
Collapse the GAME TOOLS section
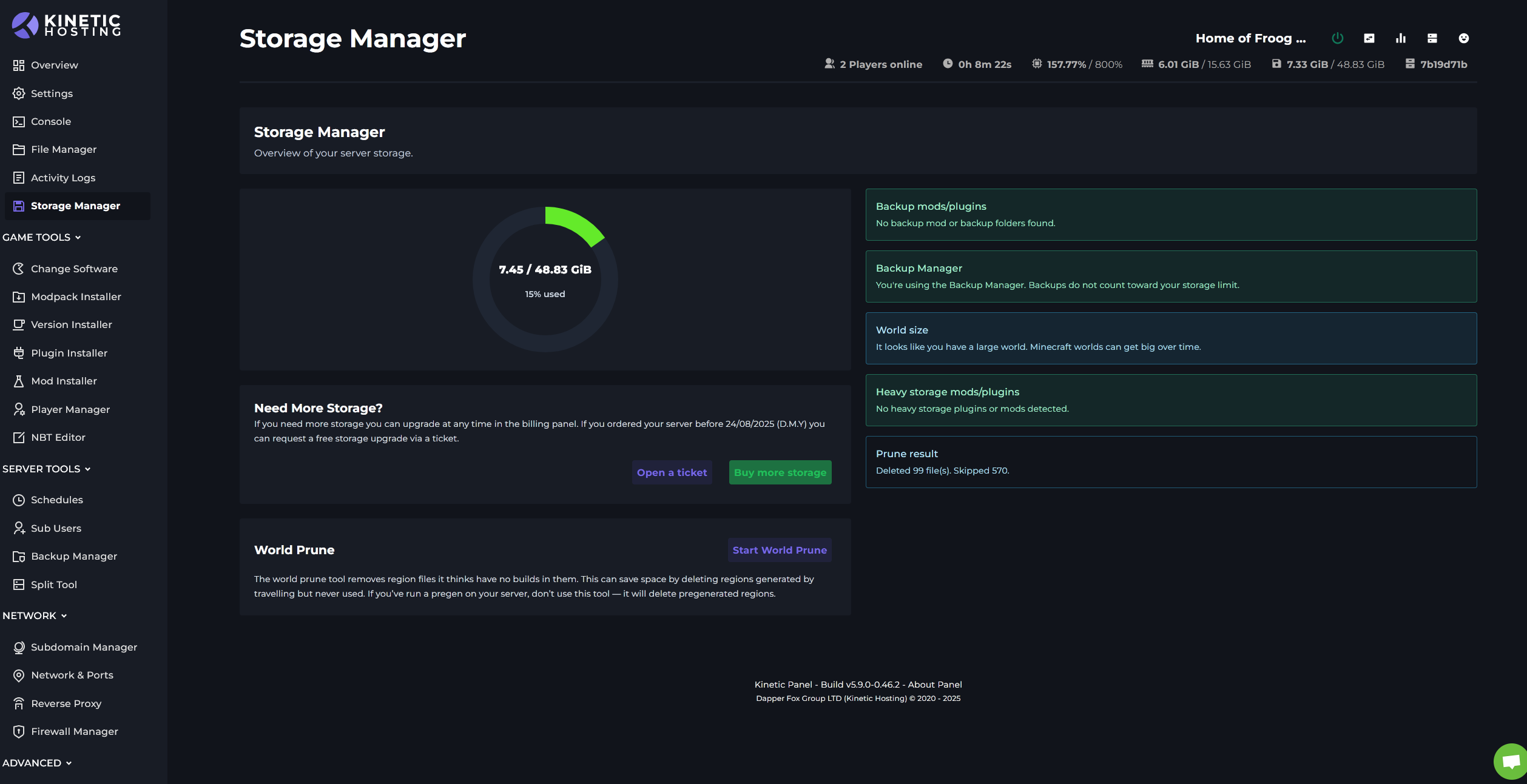click(42, 237)
